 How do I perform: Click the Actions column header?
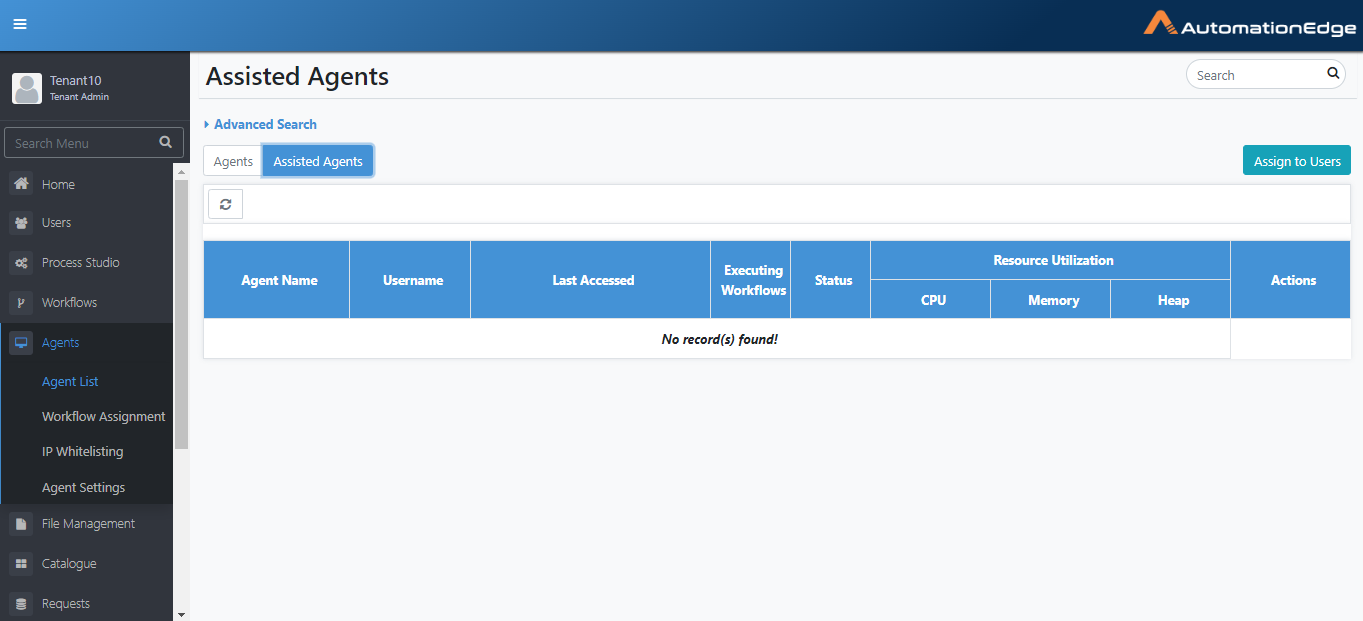coord(1293,280)
